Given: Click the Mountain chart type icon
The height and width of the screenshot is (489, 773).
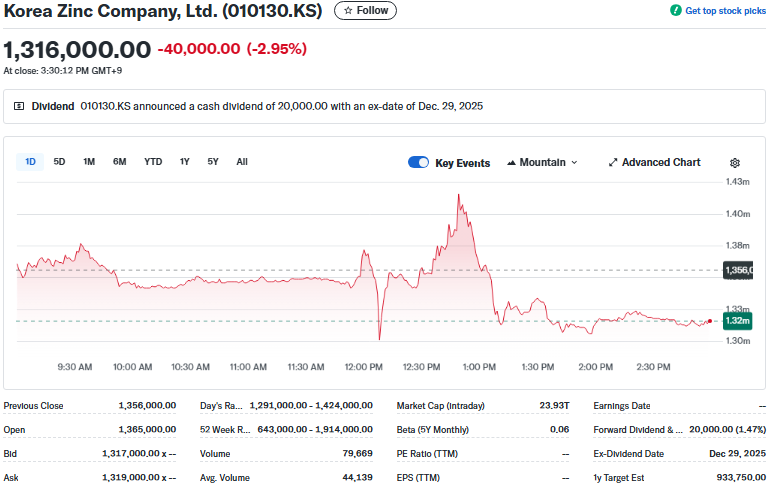Looking at the screenshot, I should point(511,163).
